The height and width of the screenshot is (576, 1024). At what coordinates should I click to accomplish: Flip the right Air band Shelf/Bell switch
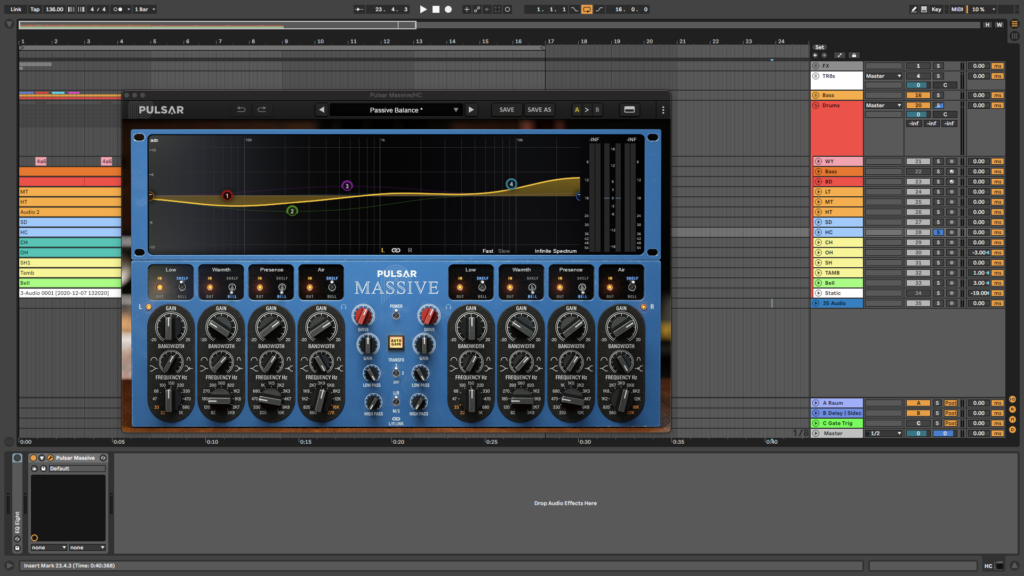tap(632, 286)
